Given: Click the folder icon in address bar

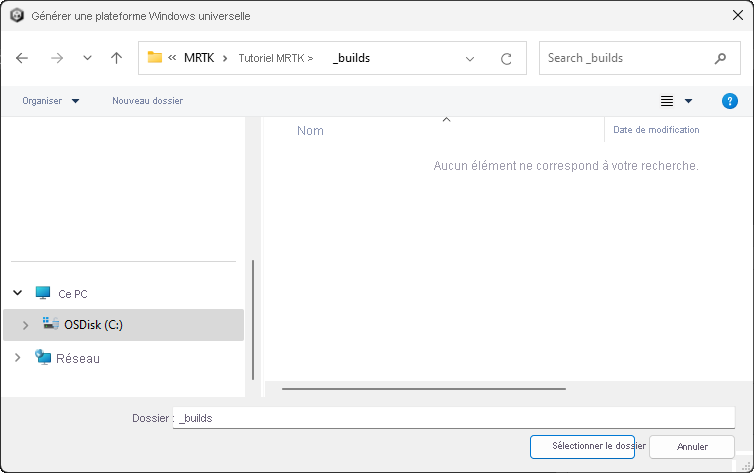Looking at the screenshot, I should (x=154, y=57).
